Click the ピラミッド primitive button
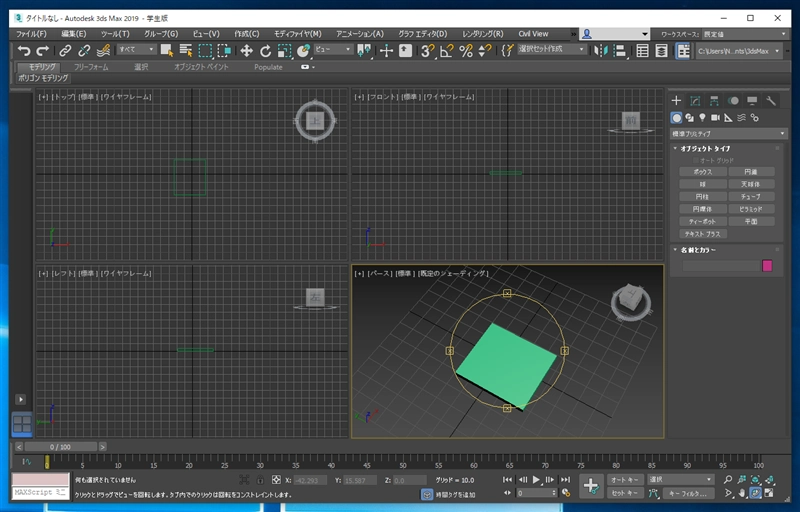Screen dimensions: 800x512 pyautogui.click(x=751, y=209)
